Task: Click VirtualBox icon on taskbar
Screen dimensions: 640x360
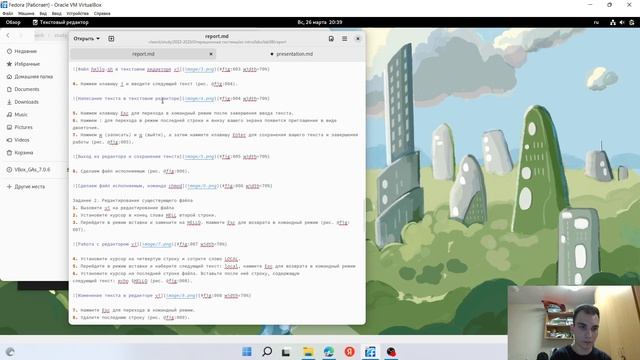Action: (x=370, y=351)
